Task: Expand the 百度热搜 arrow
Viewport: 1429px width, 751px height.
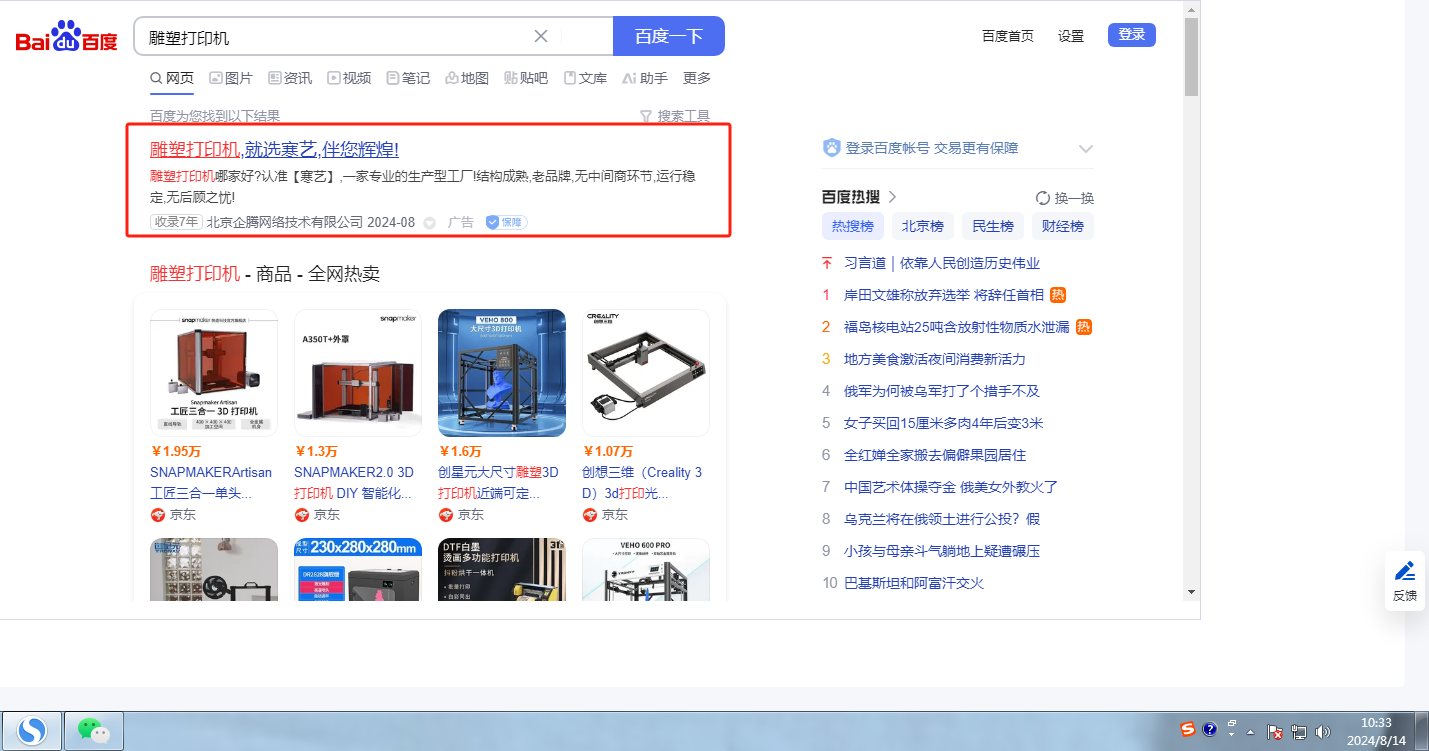Action: pyautogui.click(x=892, y=197)
